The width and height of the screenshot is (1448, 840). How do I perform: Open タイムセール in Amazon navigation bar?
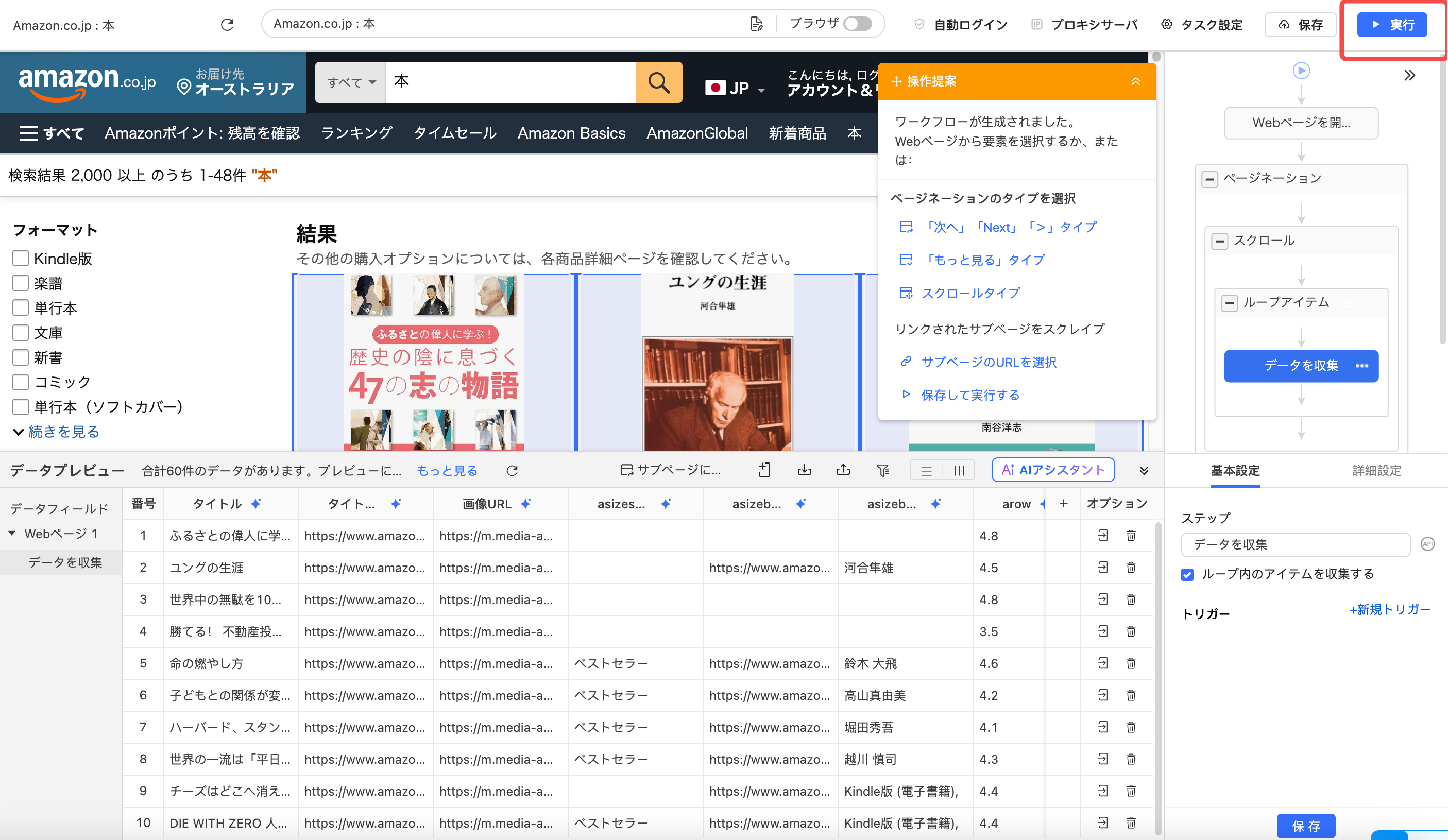pos(454,133)
